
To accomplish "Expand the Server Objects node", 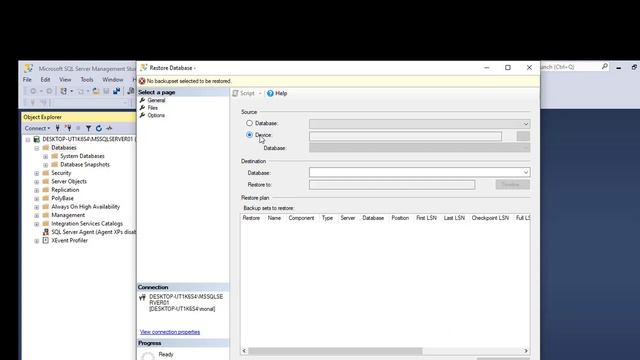I will [37, 182].
